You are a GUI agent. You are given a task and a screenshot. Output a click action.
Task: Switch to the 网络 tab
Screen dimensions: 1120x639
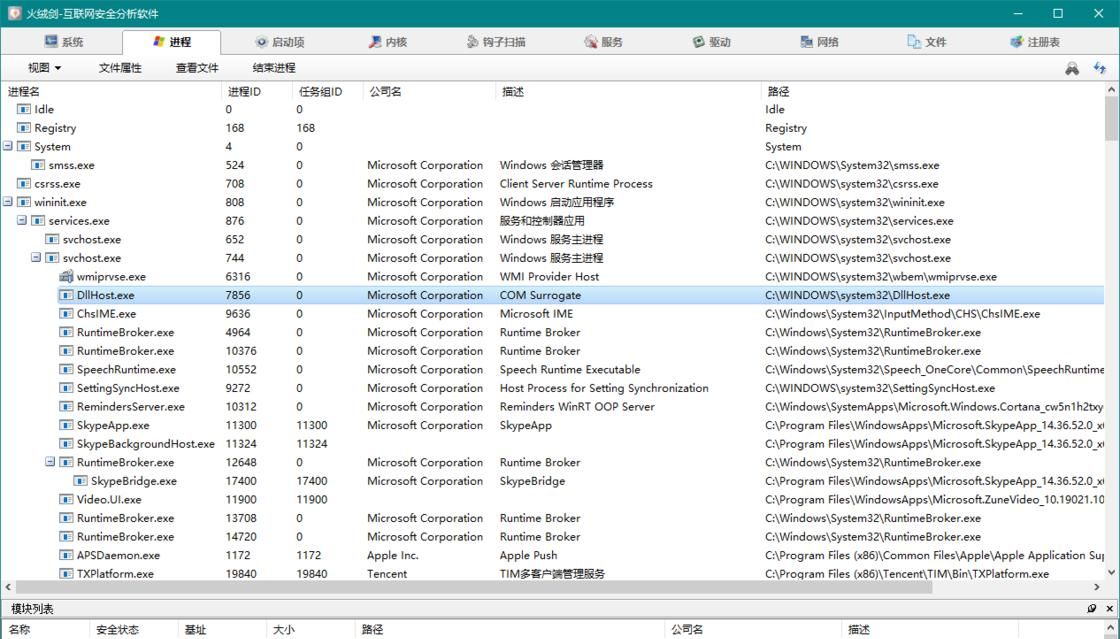819,42
